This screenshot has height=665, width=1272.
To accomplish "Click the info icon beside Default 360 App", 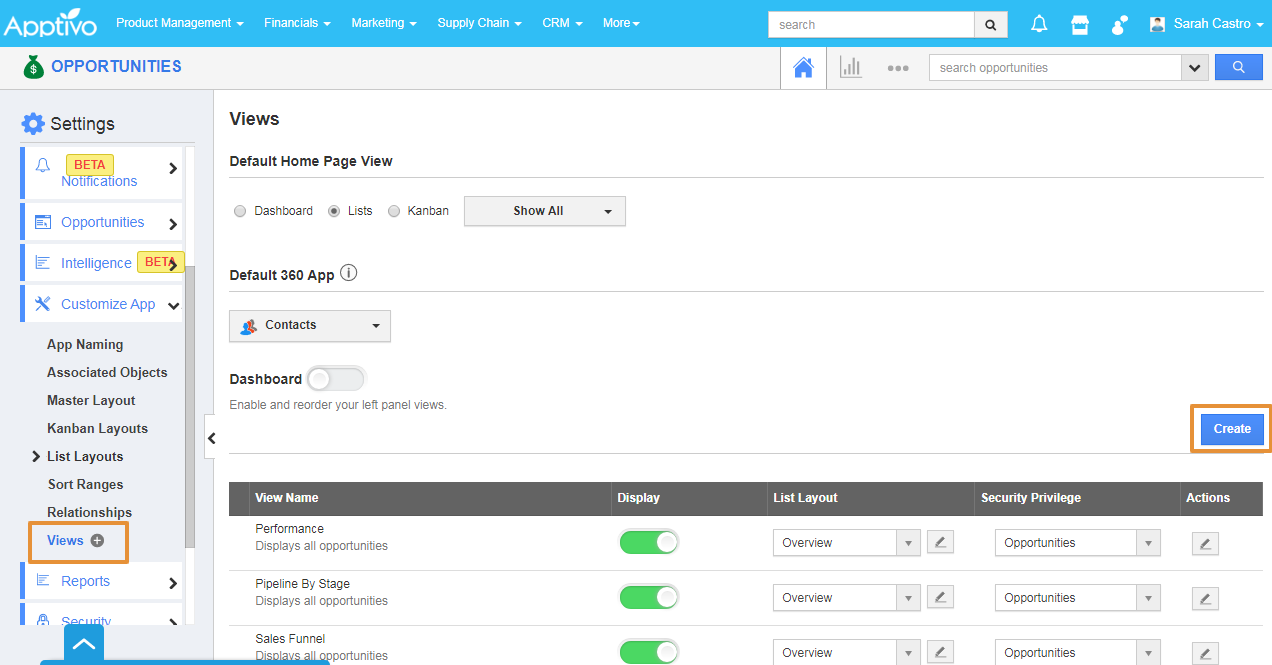I will (x=349, y=274).
